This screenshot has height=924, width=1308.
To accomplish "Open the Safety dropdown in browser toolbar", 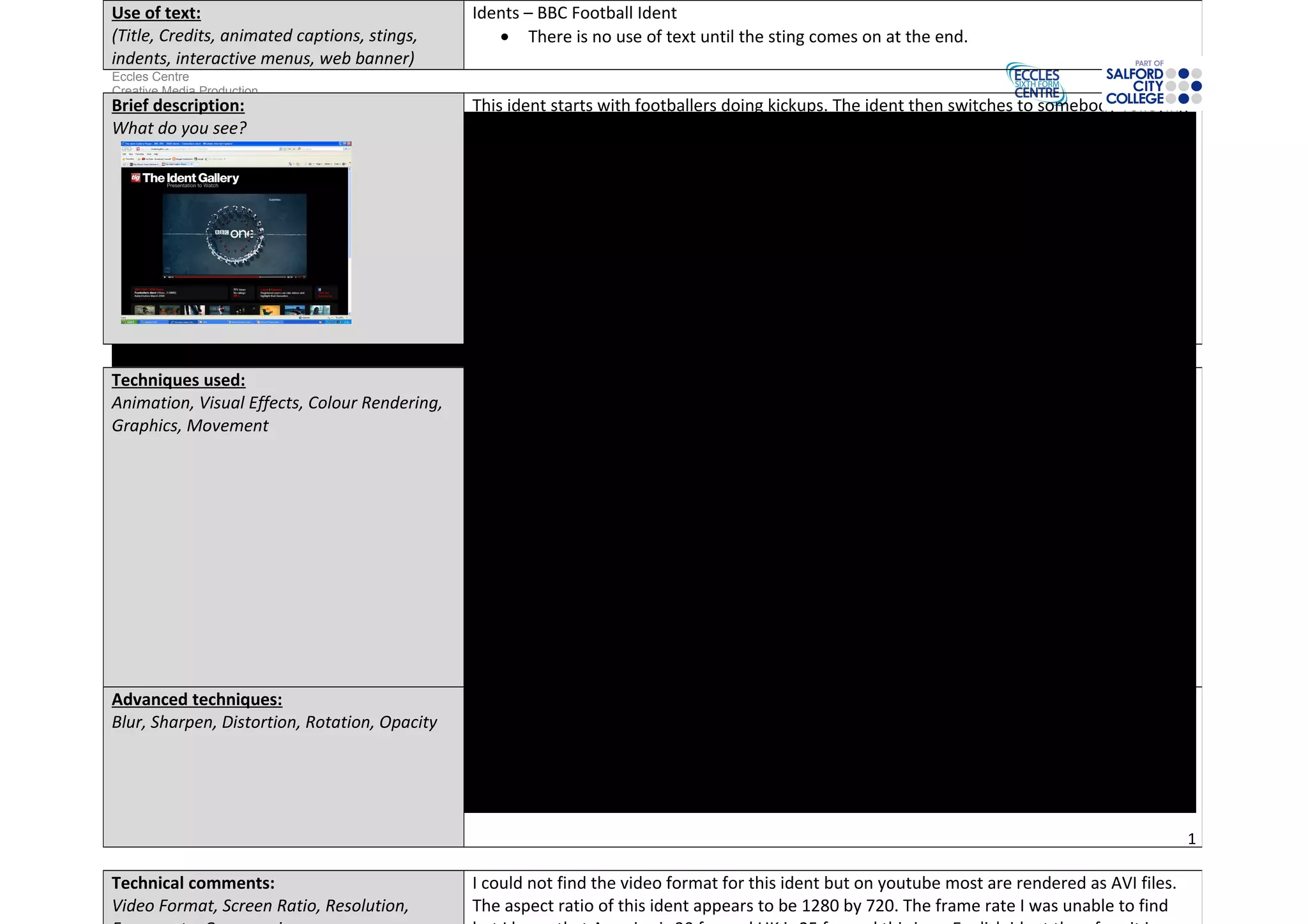I will [328, 164].
